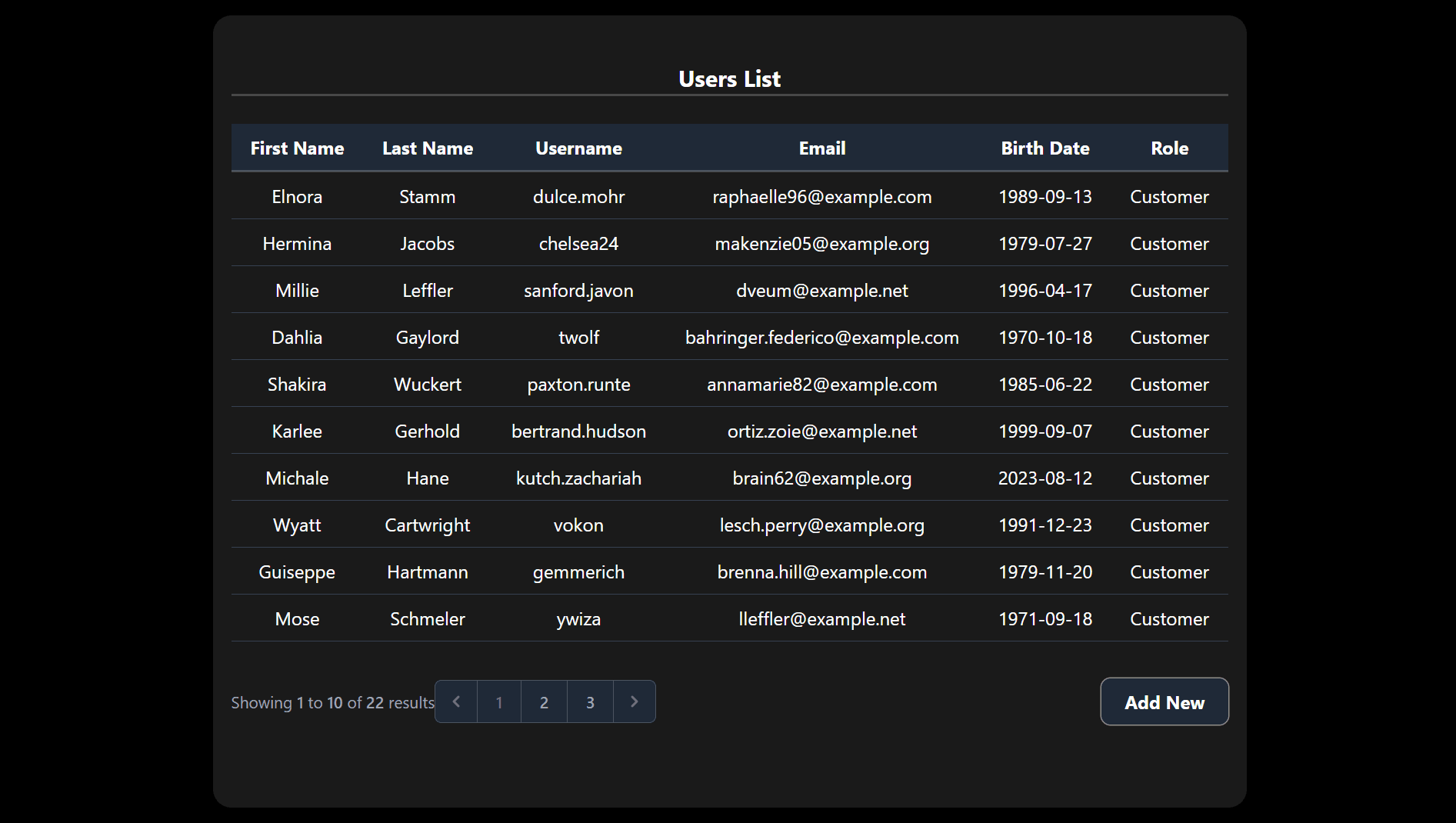Select username vokon
The width and height of the screenshot is (1456, 823).
578,525
